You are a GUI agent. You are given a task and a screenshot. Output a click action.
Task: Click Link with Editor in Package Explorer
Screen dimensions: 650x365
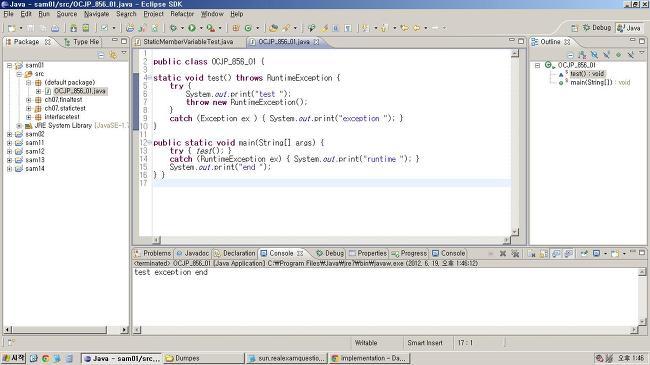click(x=113, y=55)
